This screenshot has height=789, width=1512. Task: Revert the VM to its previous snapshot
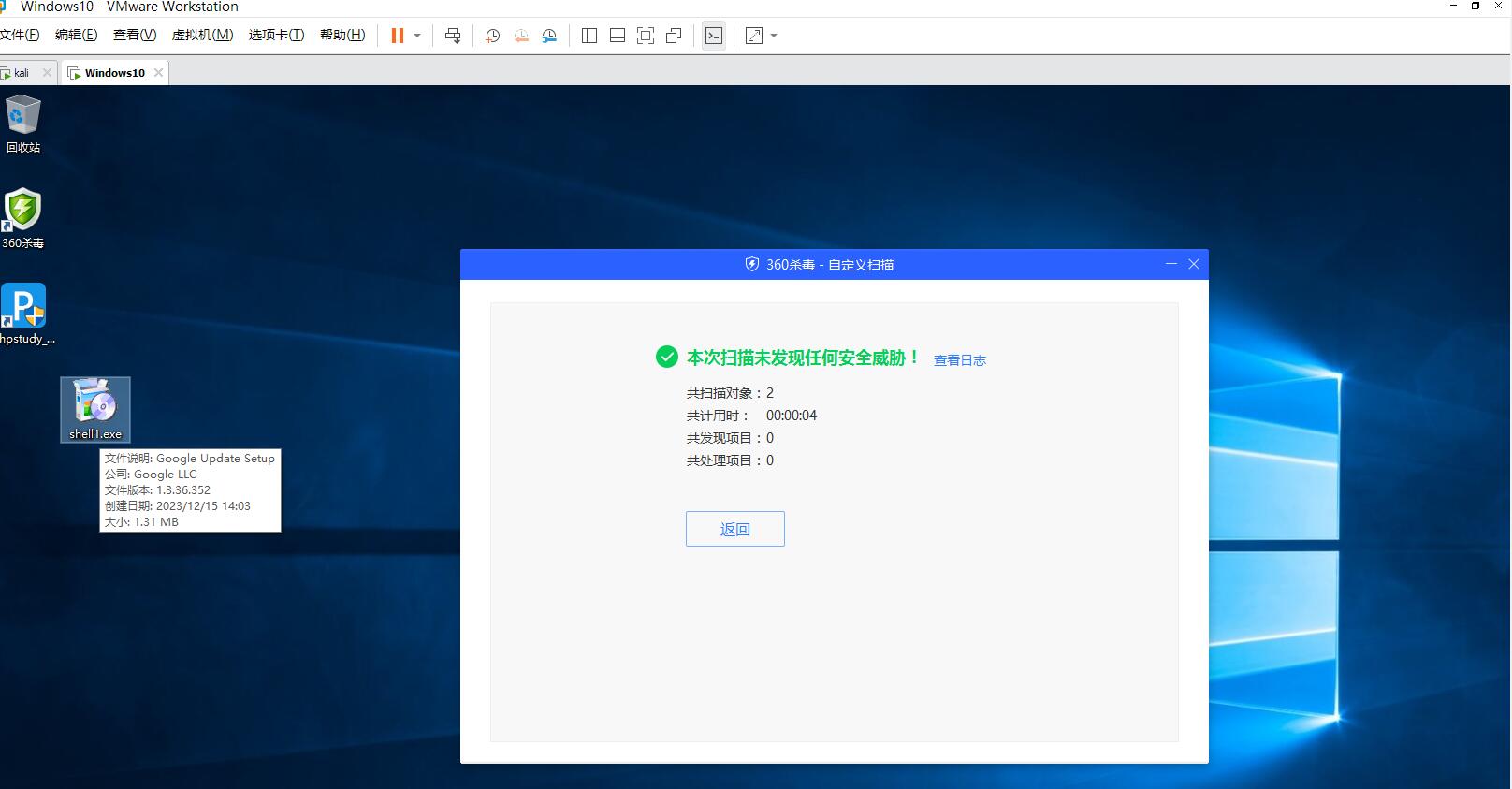coord(521,36)
